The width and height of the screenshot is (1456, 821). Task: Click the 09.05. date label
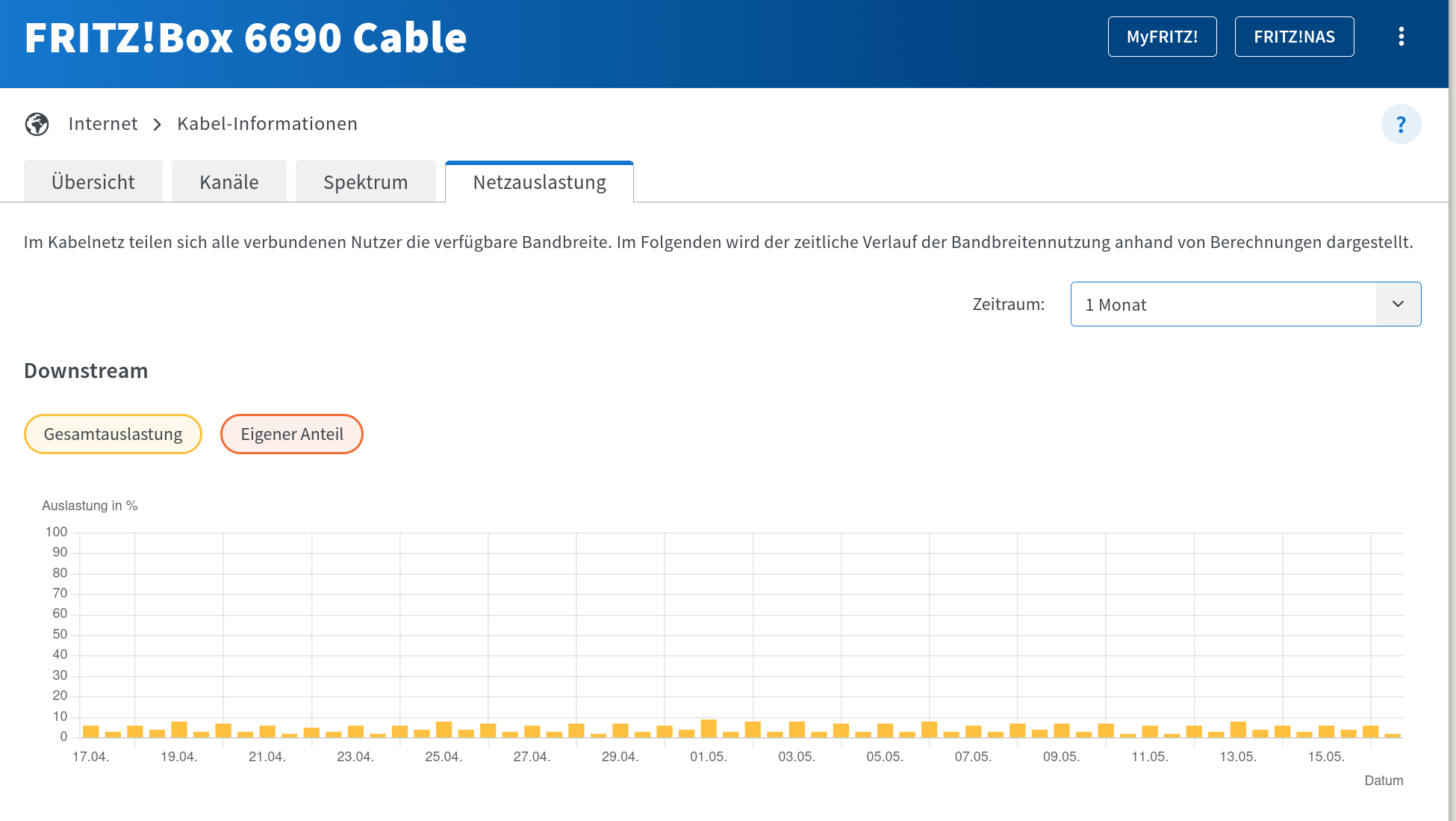click(x=1061, y=757)
